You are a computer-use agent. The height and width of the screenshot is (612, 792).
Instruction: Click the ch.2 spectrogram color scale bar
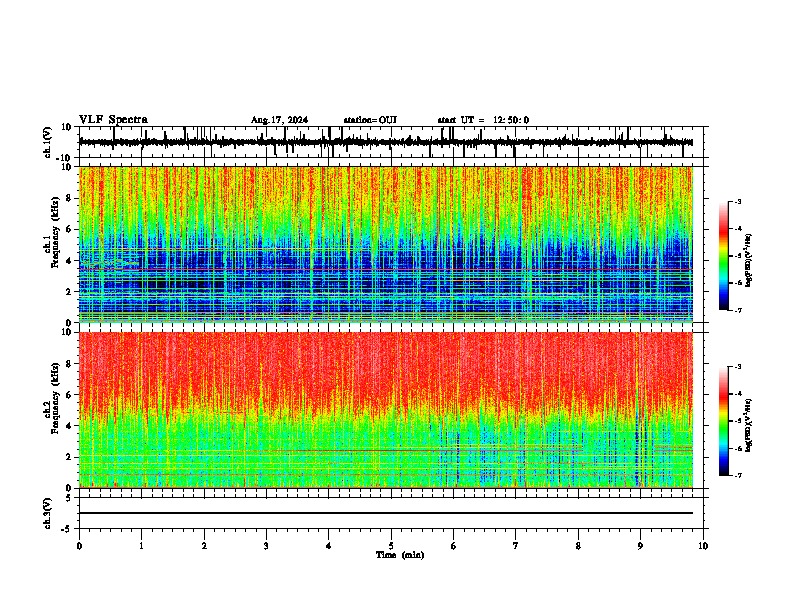[724, 421]
